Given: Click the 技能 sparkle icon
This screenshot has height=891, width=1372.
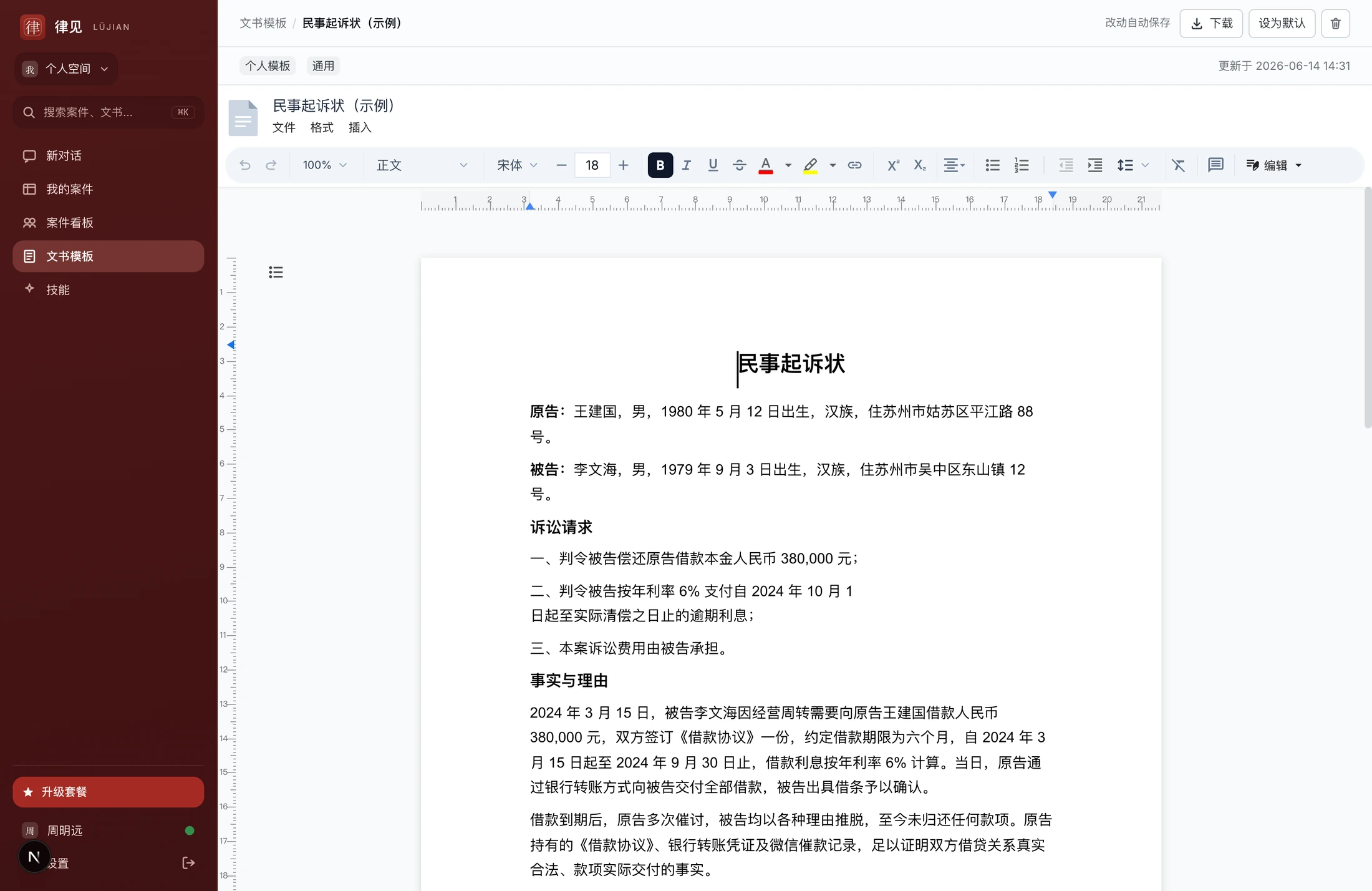Looking at the screenshot, I should pos(29,288).
